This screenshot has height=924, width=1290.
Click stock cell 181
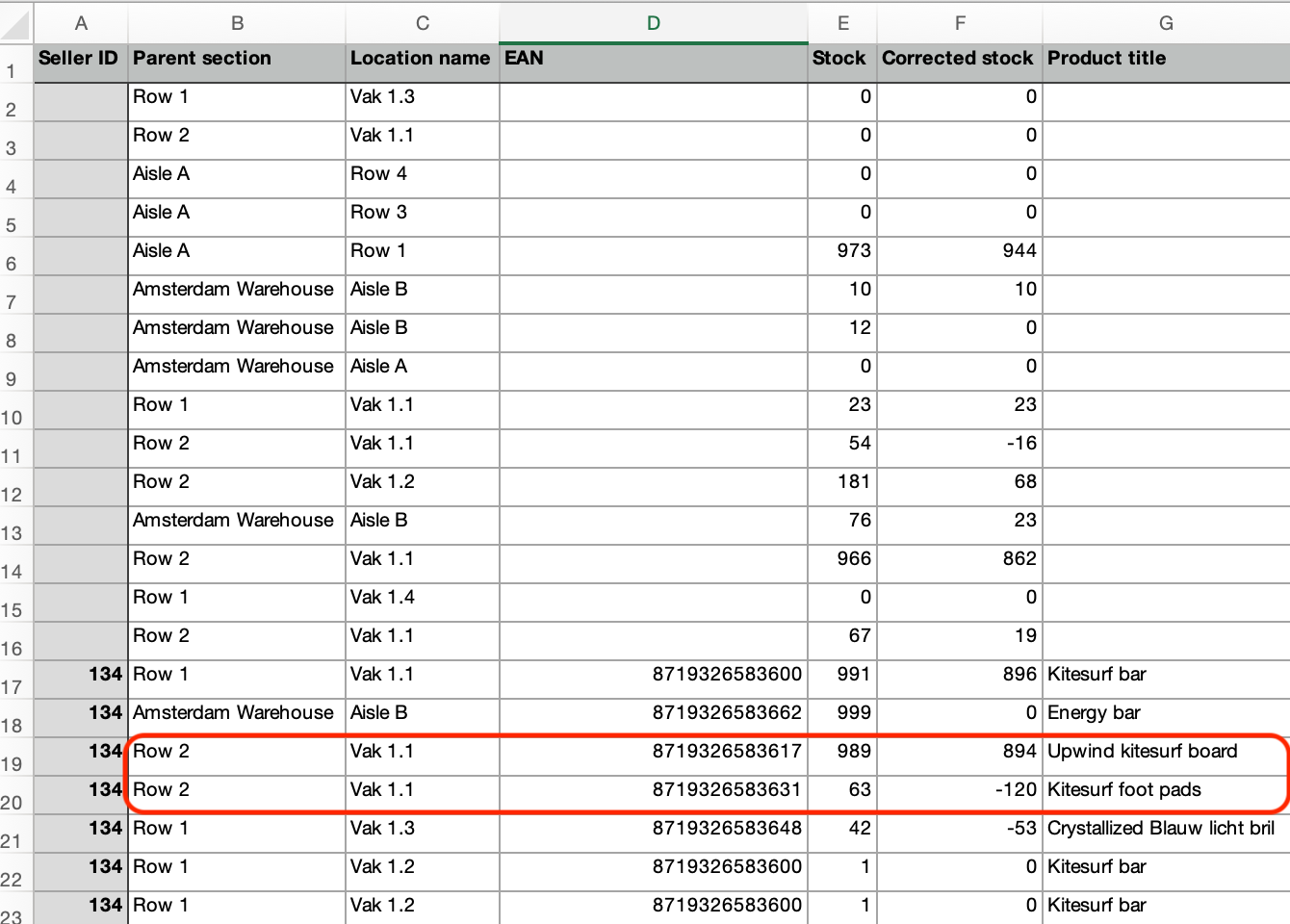point(842,487)
